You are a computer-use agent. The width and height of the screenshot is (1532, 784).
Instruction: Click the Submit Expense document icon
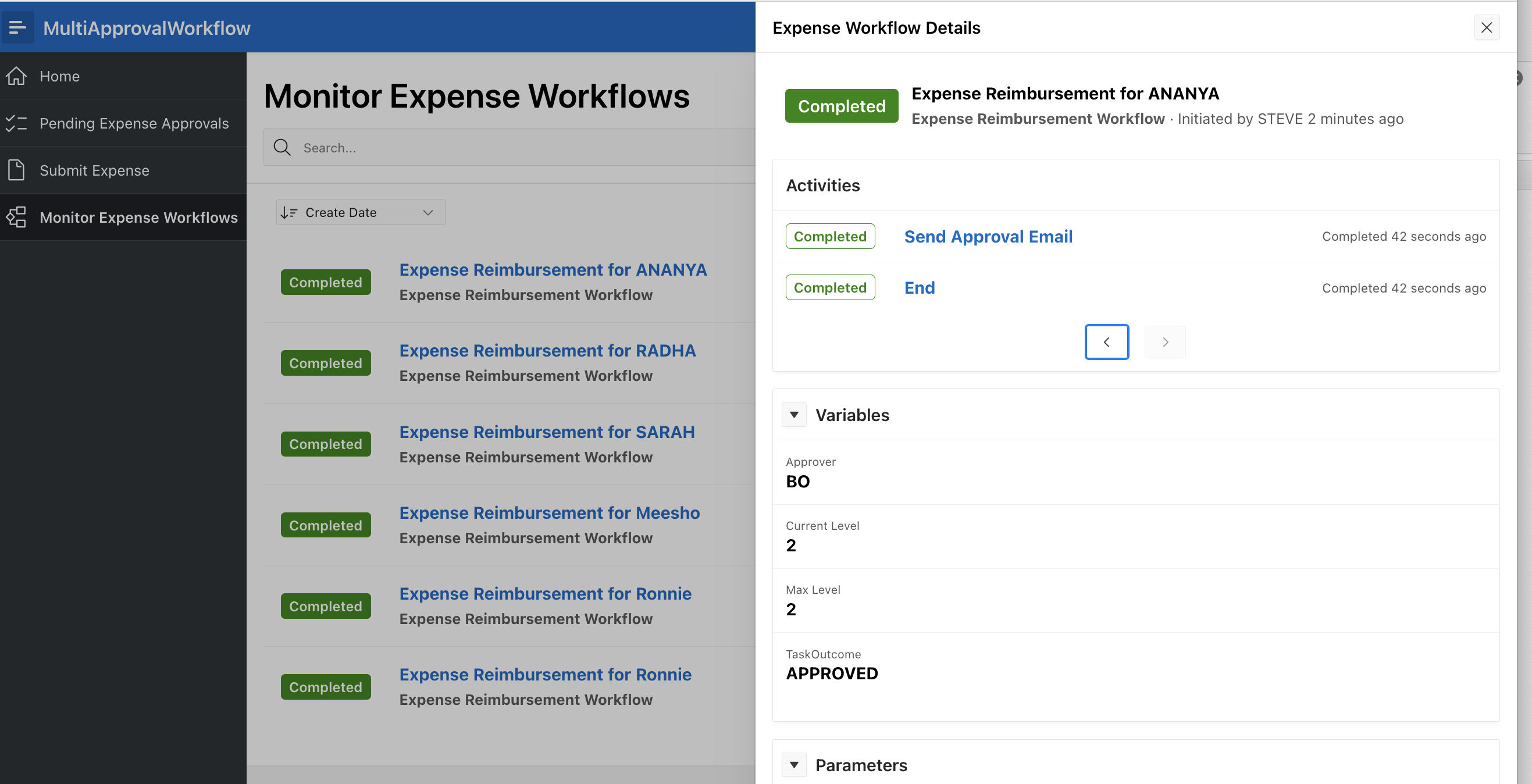click(17, 170)
